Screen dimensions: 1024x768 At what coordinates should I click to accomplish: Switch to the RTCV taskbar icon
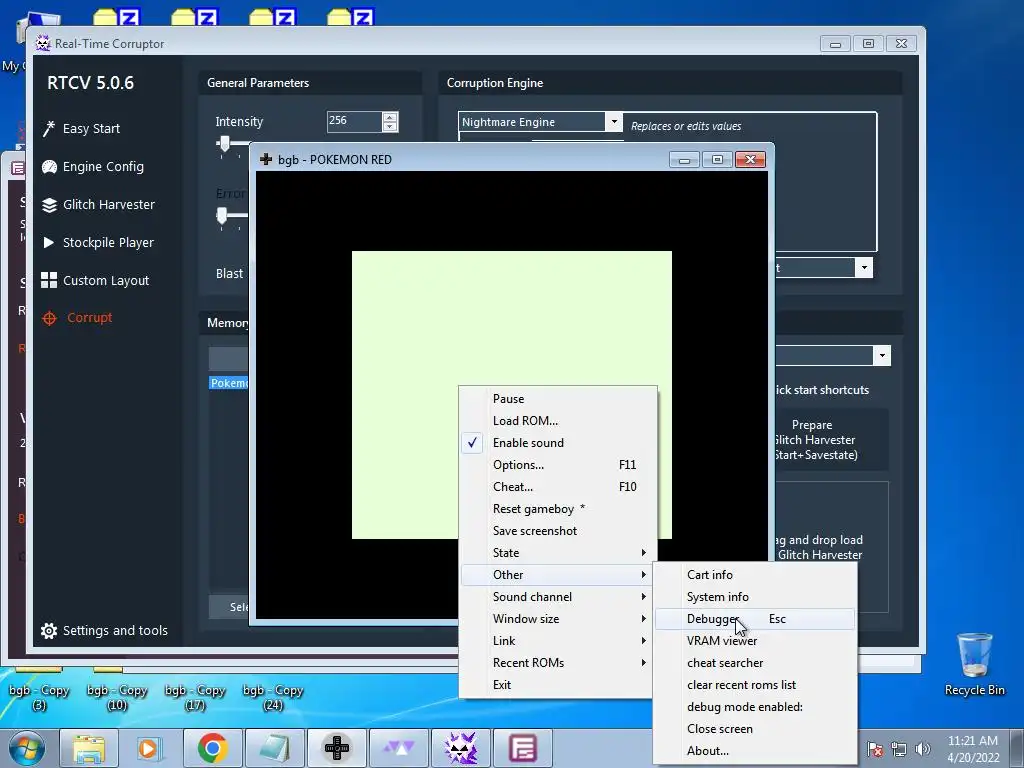pyautogui.click(x=460, y=748)
